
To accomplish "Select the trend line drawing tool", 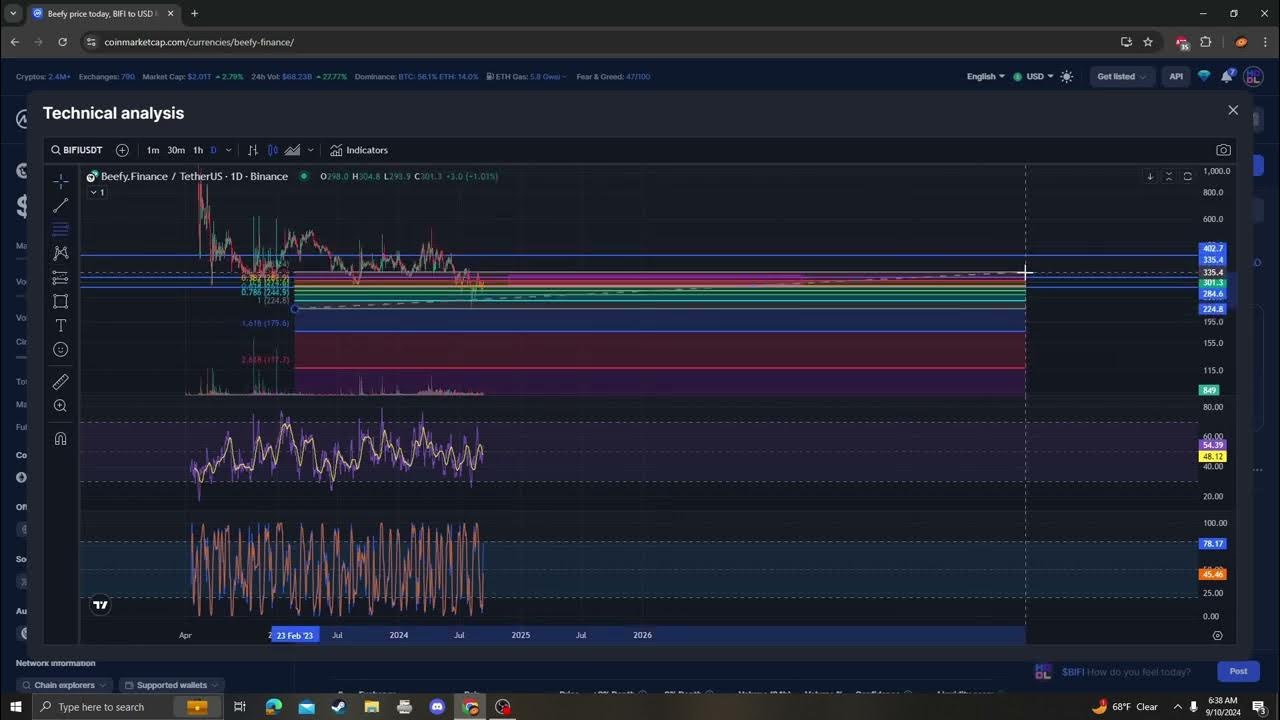I will click(60, 205).
